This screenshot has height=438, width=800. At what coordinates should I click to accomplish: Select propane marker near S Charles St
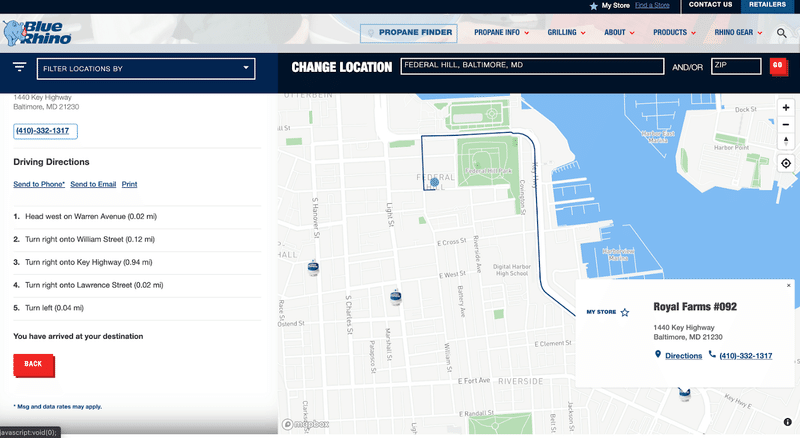[395, 297]
